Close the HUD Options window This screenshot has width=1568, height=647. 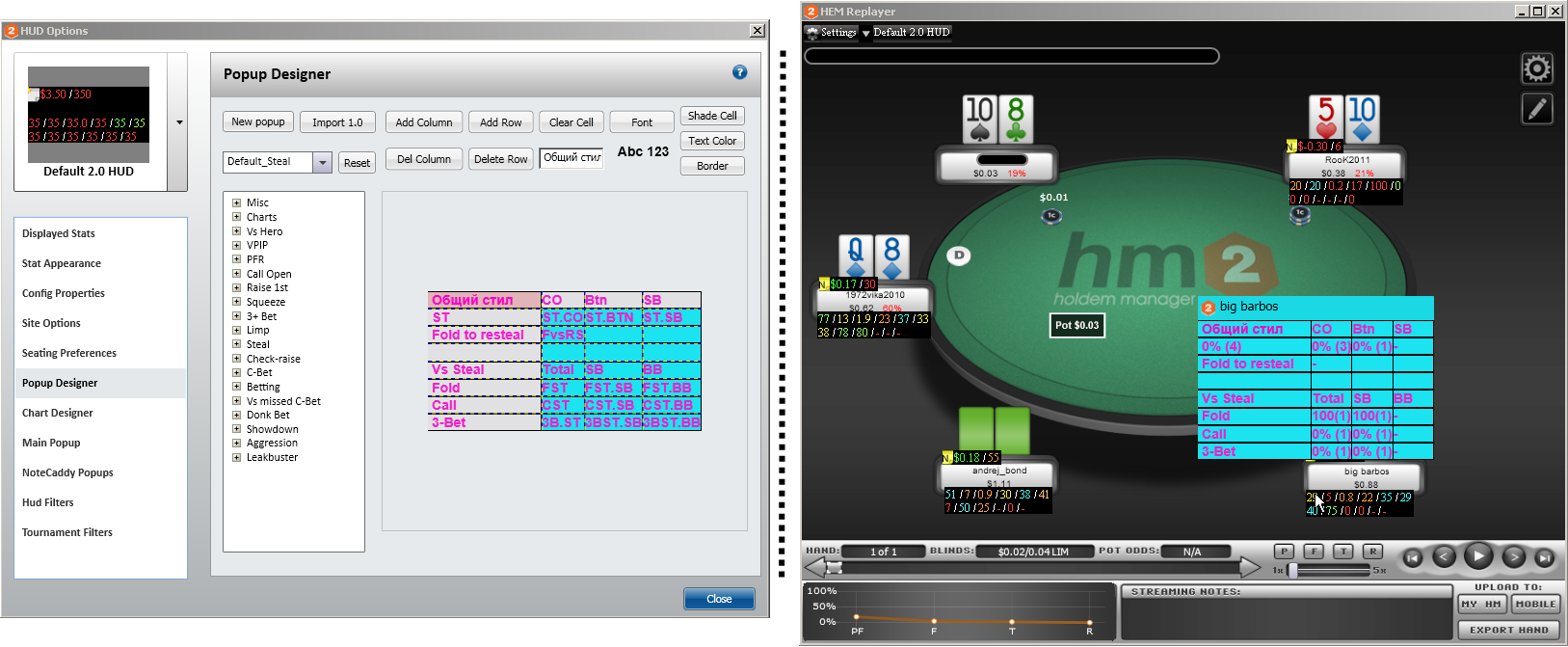(757, 31)
